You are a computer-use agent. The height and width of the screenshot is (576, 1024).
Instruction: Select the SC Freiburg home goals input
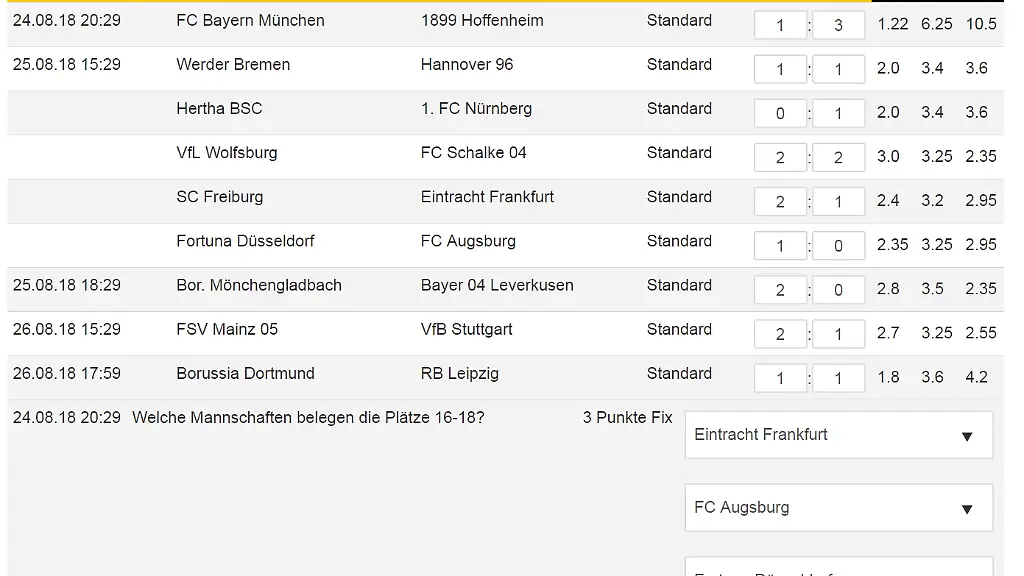[x=780, y=201]
